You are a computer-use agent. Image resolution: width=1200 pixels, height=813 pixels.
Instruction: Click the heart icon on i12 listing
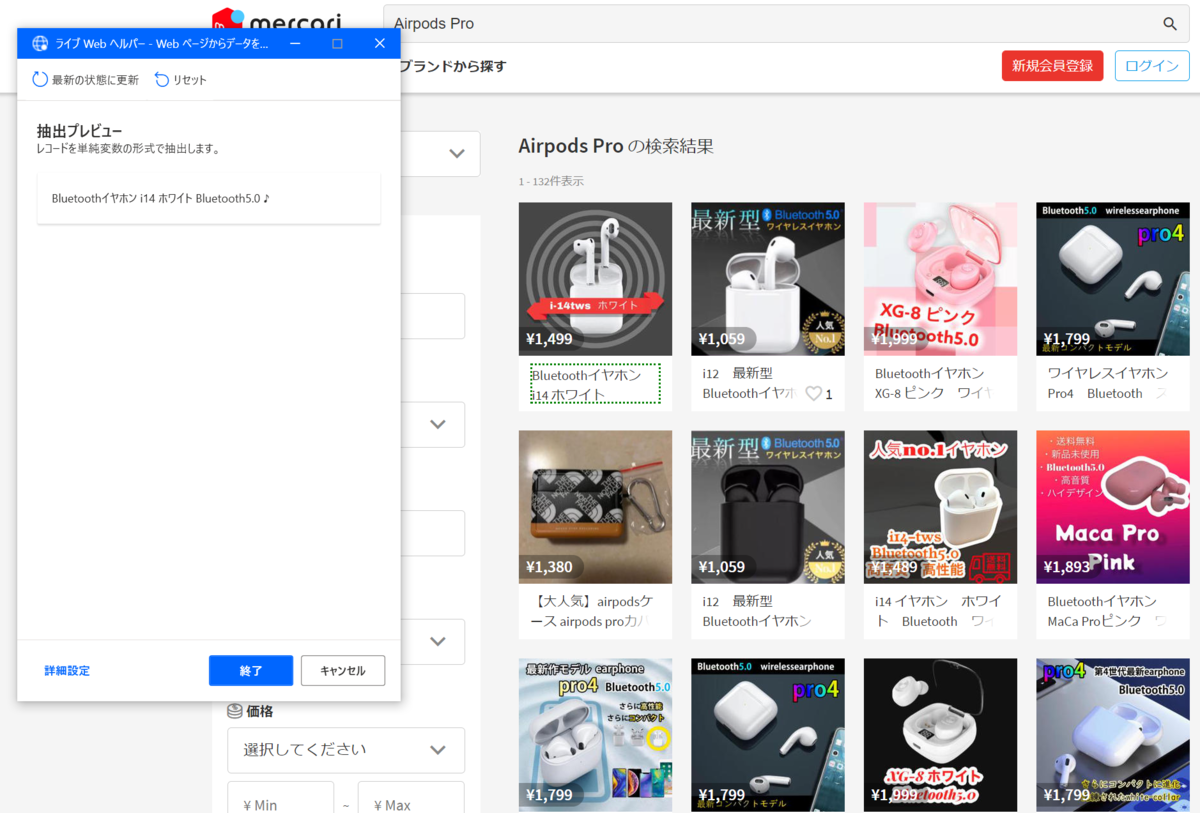point(814,393)
